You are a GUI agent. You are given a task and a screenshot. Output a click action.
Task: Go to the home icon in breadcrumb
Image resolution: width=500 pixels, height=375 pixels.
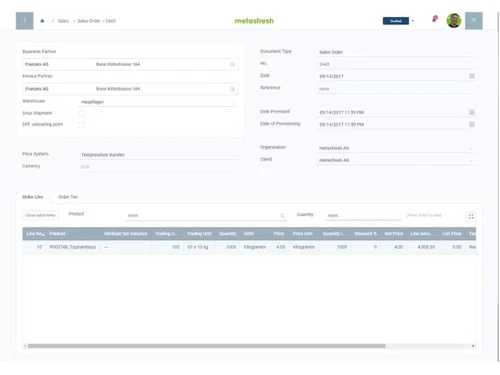pyautogui.click(x=42, y=21)
